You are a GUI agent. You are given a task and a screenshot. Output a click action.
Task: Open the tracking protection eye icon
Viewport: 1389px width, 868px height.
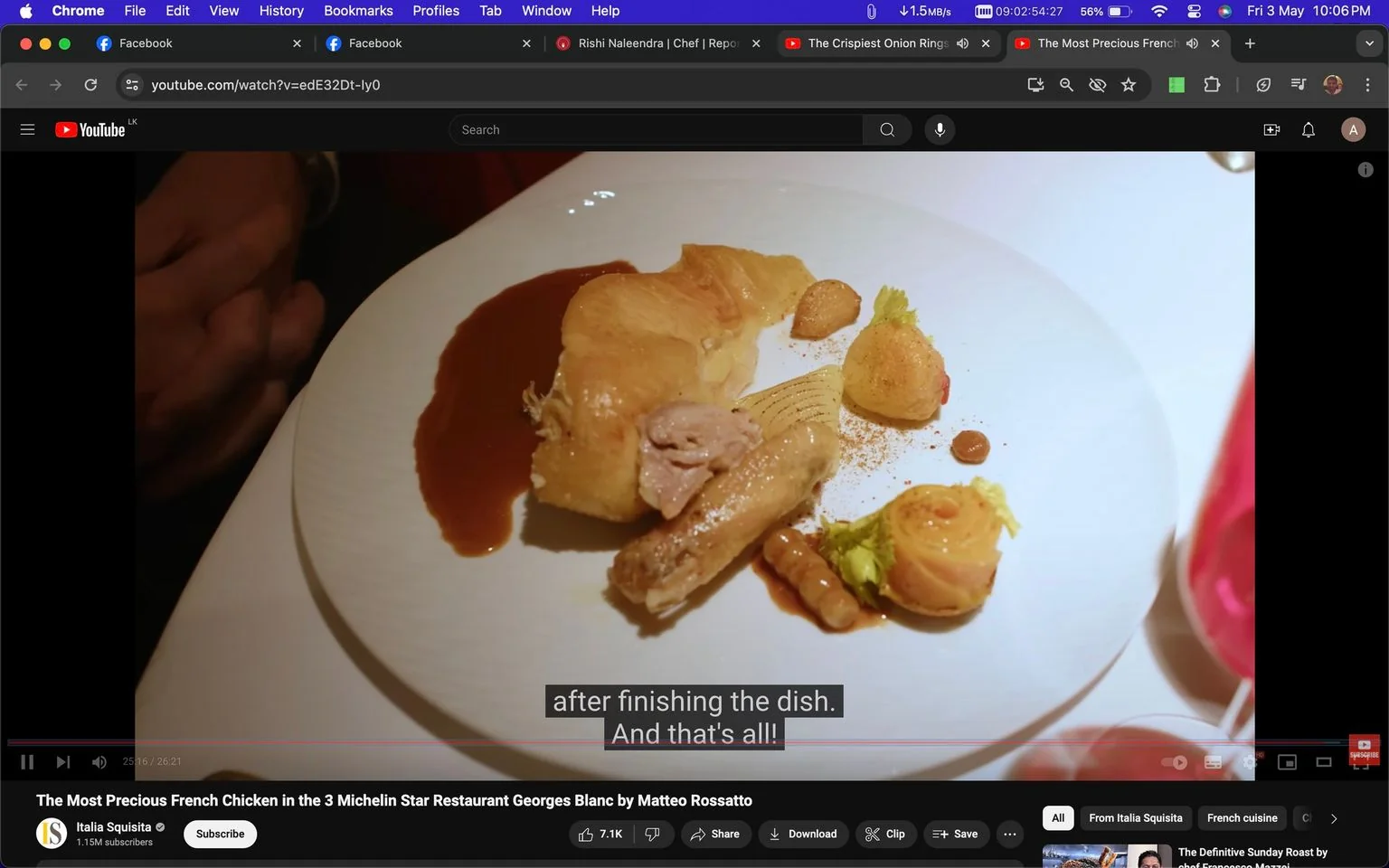tap(1097, 84)
